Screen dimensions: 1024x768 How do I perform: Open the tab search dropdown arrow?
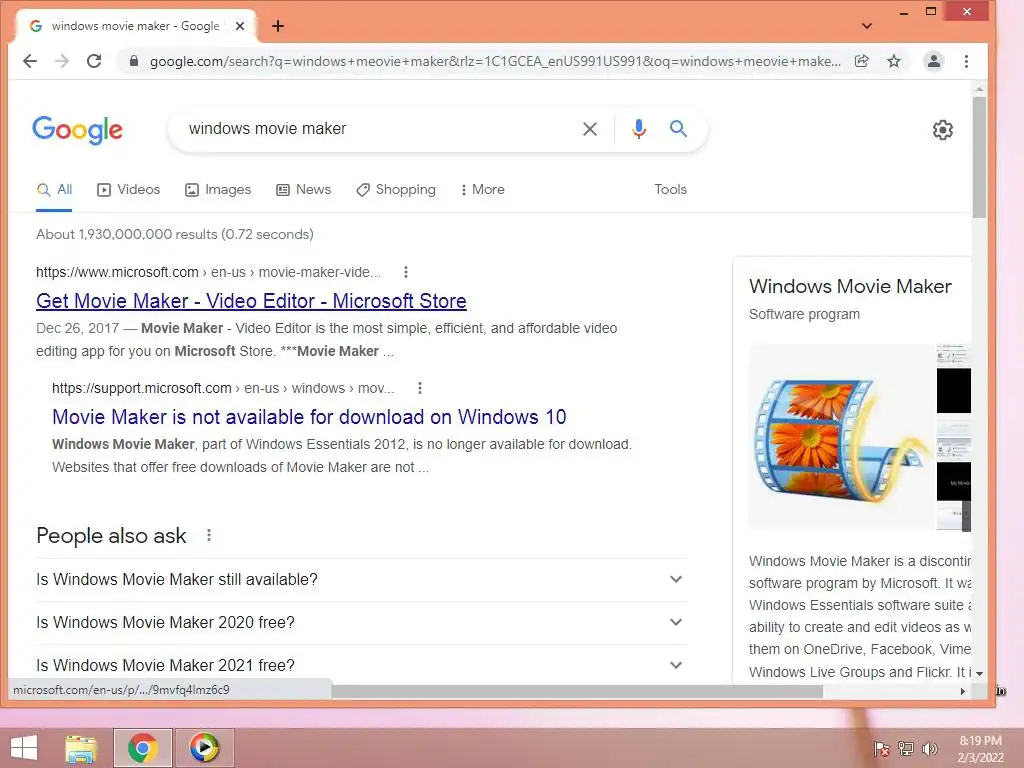[x=867, y=26]
